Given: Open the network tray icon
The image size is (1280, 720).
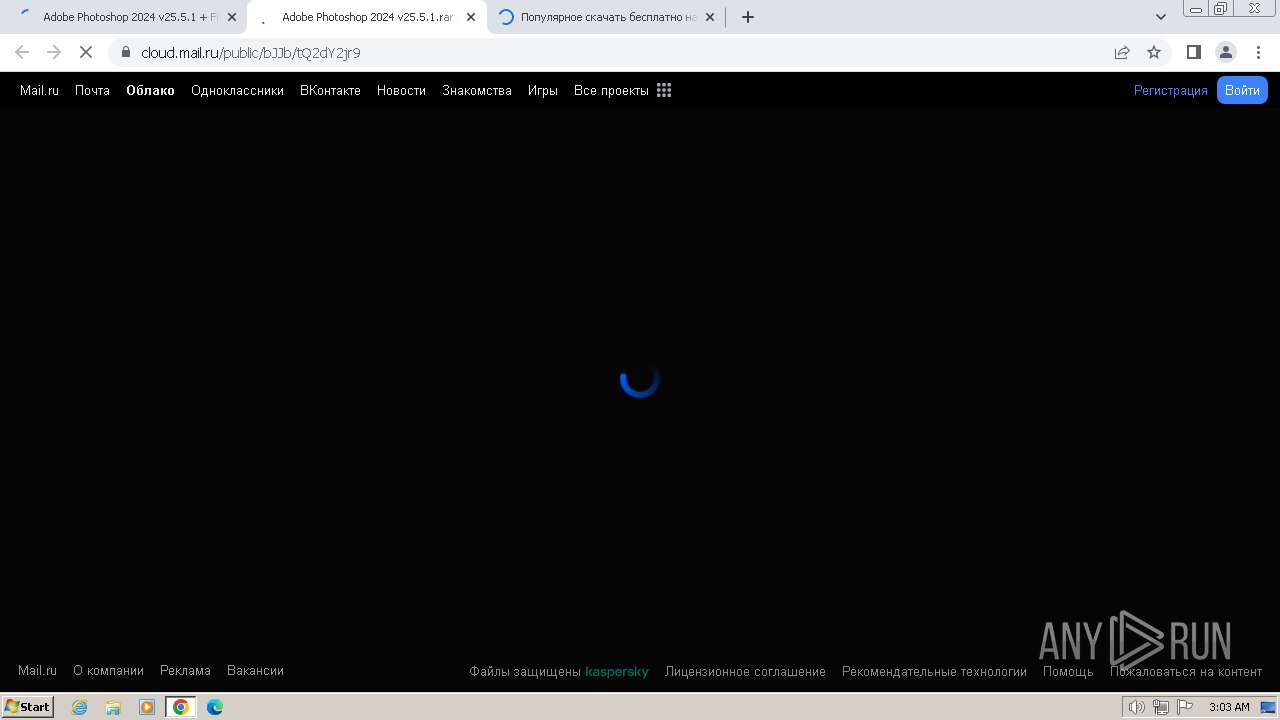Looking at the screenshot, I should tap(1161, 707).
